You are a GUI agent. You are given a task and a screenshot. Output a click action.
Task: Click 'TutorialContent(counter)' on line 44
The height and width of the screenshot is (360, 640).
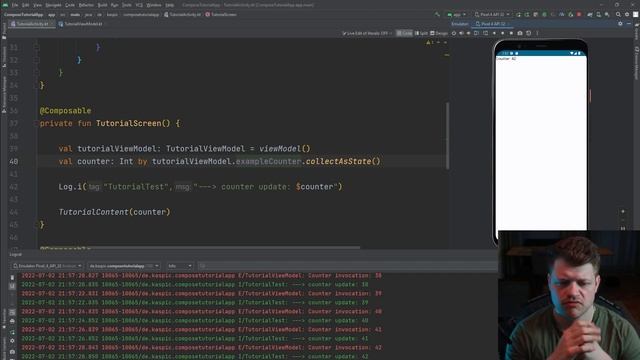point(114,212)
